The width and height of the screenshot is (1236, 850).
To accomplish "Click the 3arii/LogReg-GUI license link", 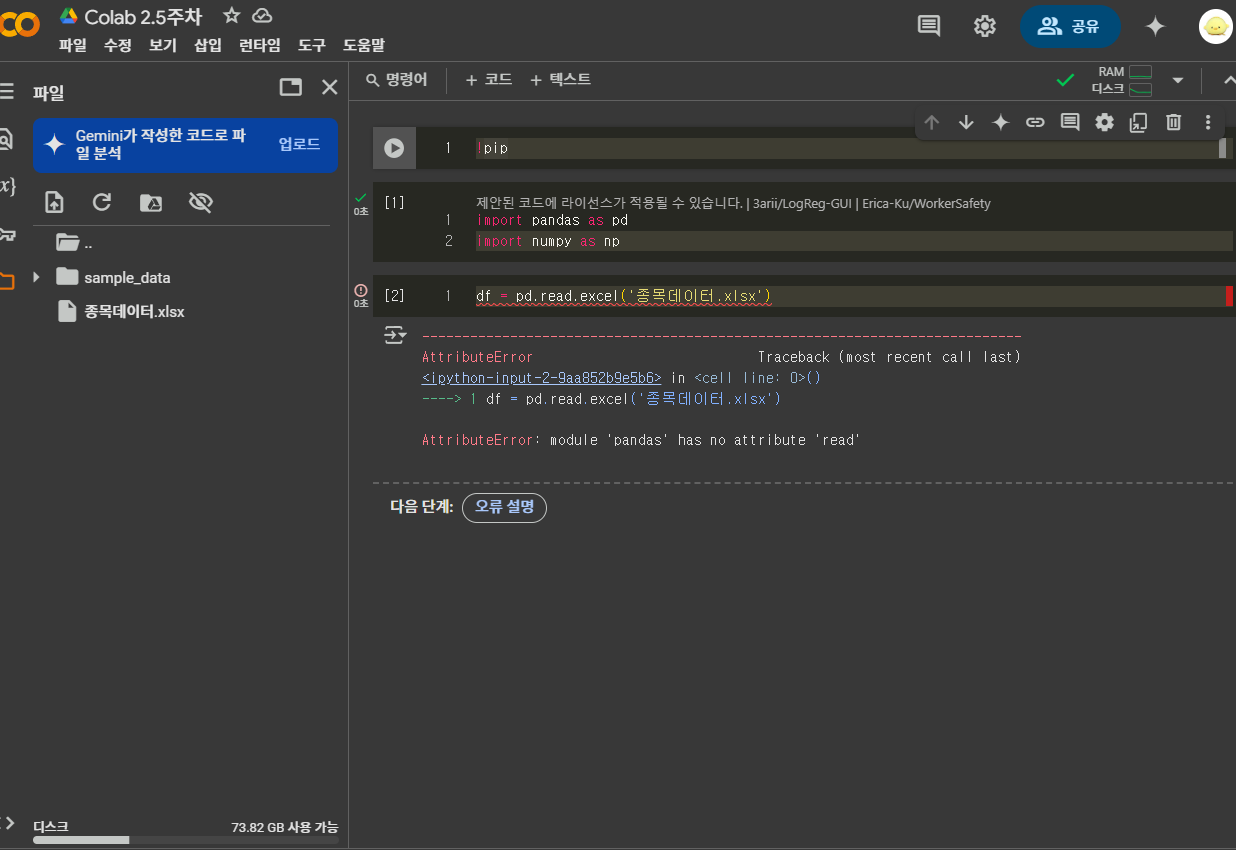I will [803, 203].
